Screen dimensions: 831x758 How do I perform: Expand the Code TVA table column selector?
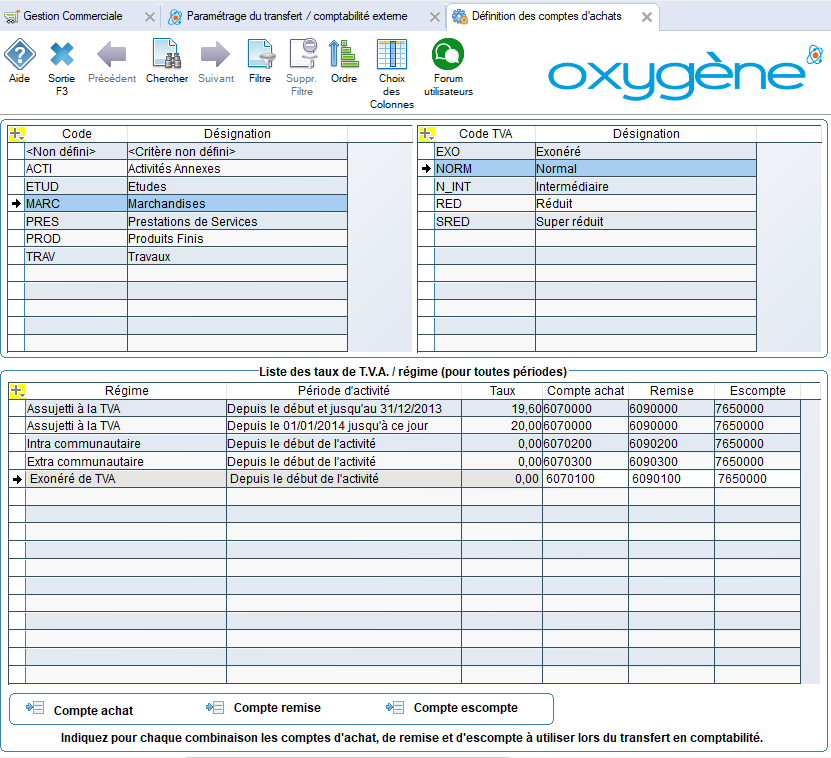click(426, 134)
